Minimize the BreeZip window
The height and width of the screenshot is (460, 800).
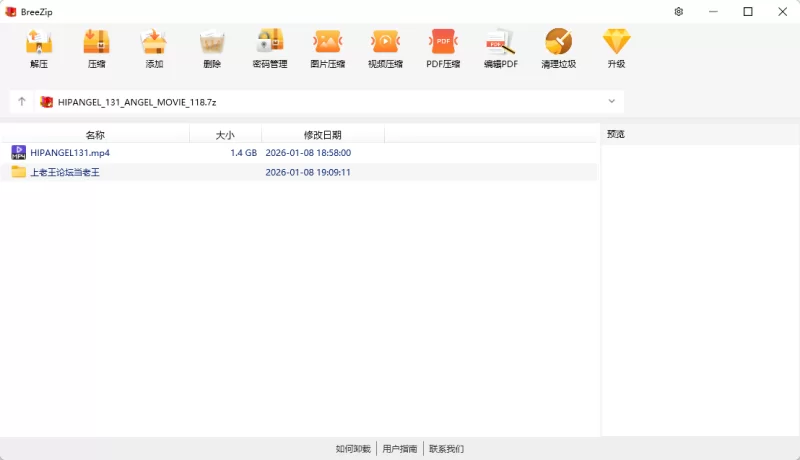point(713,12)
